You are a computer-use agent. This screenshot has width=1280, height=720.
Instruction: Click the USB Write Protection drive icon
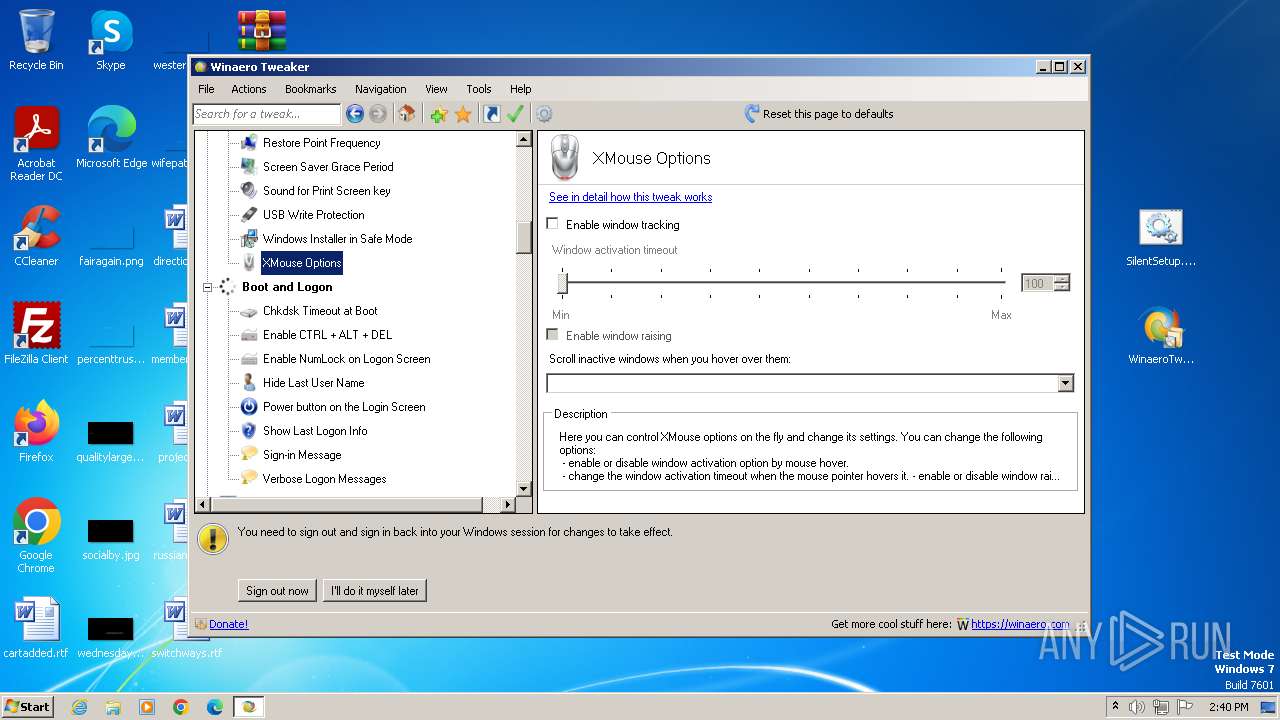click(249, 215)
